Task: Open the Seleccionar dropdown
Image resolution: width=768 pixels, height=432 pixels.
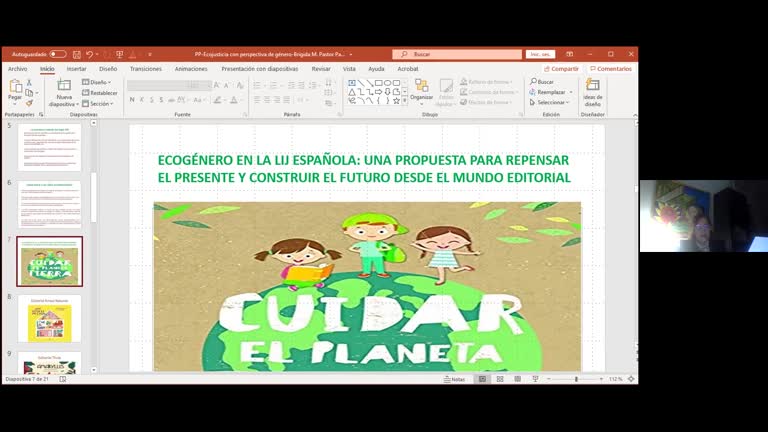Action: [550, 102]
